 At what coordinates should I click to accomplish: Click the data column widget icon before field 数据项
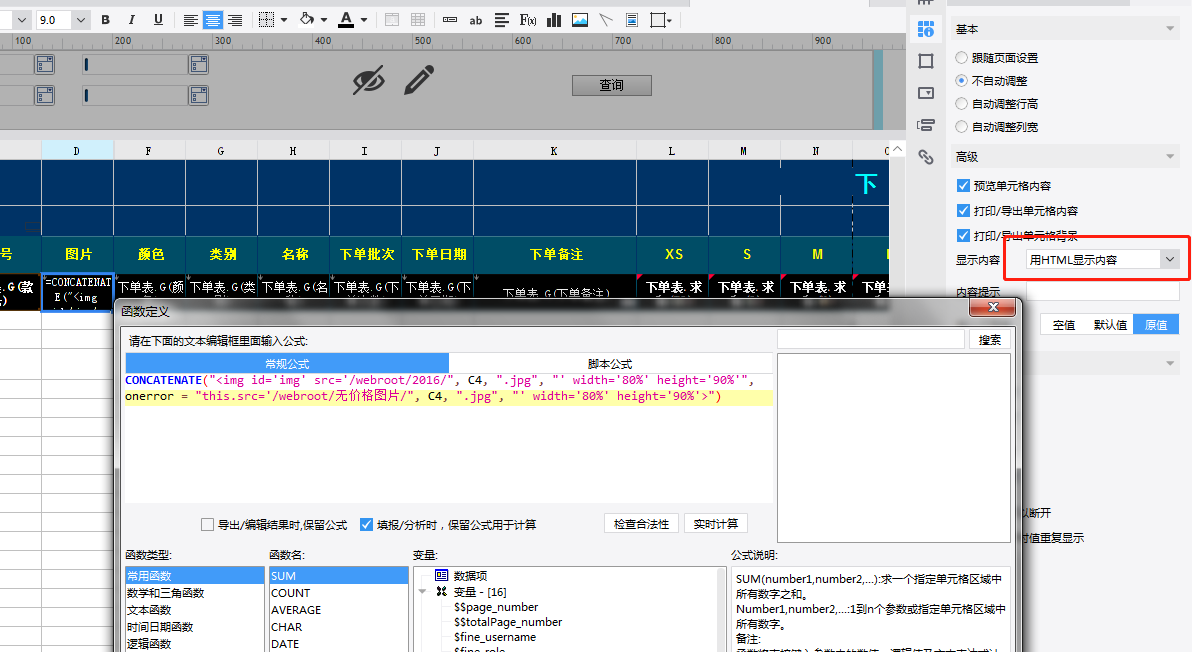[441, 575]
